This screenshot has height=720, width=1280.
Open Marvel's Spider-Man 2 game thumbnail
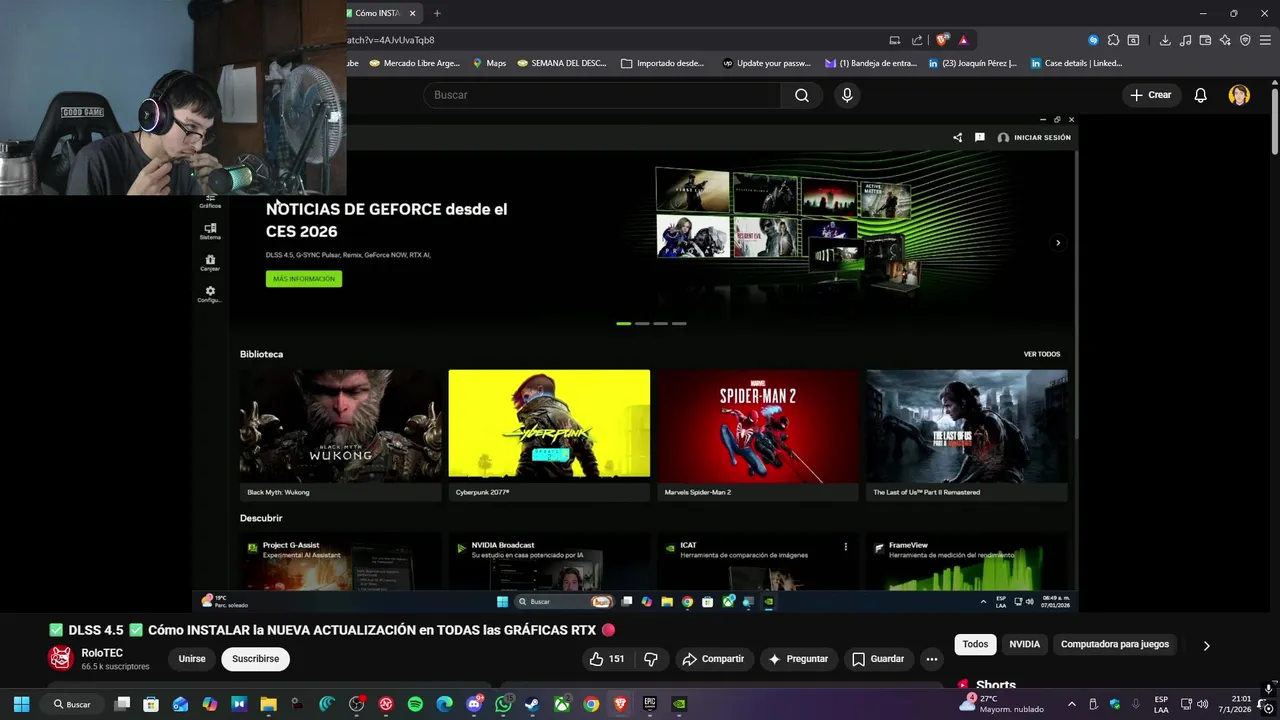tap(758, 425)
